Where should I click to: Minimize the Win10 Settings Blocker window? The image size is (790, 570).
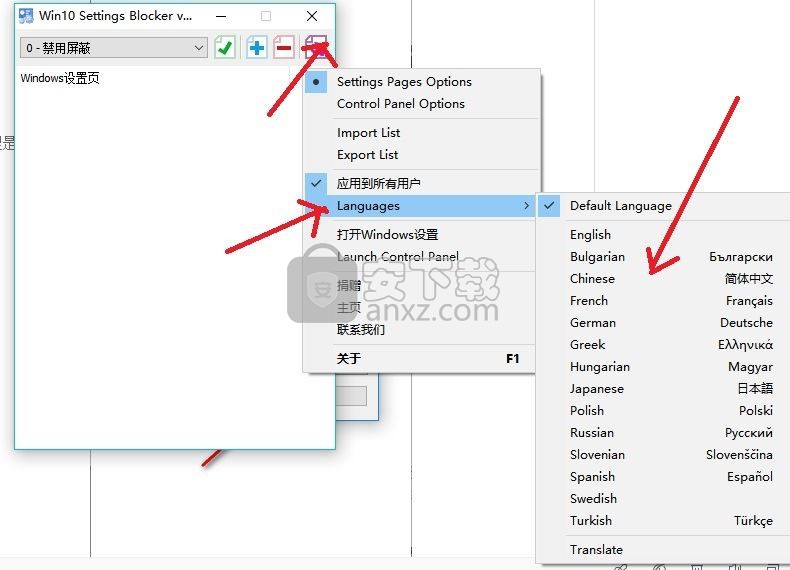coord(221,16)
